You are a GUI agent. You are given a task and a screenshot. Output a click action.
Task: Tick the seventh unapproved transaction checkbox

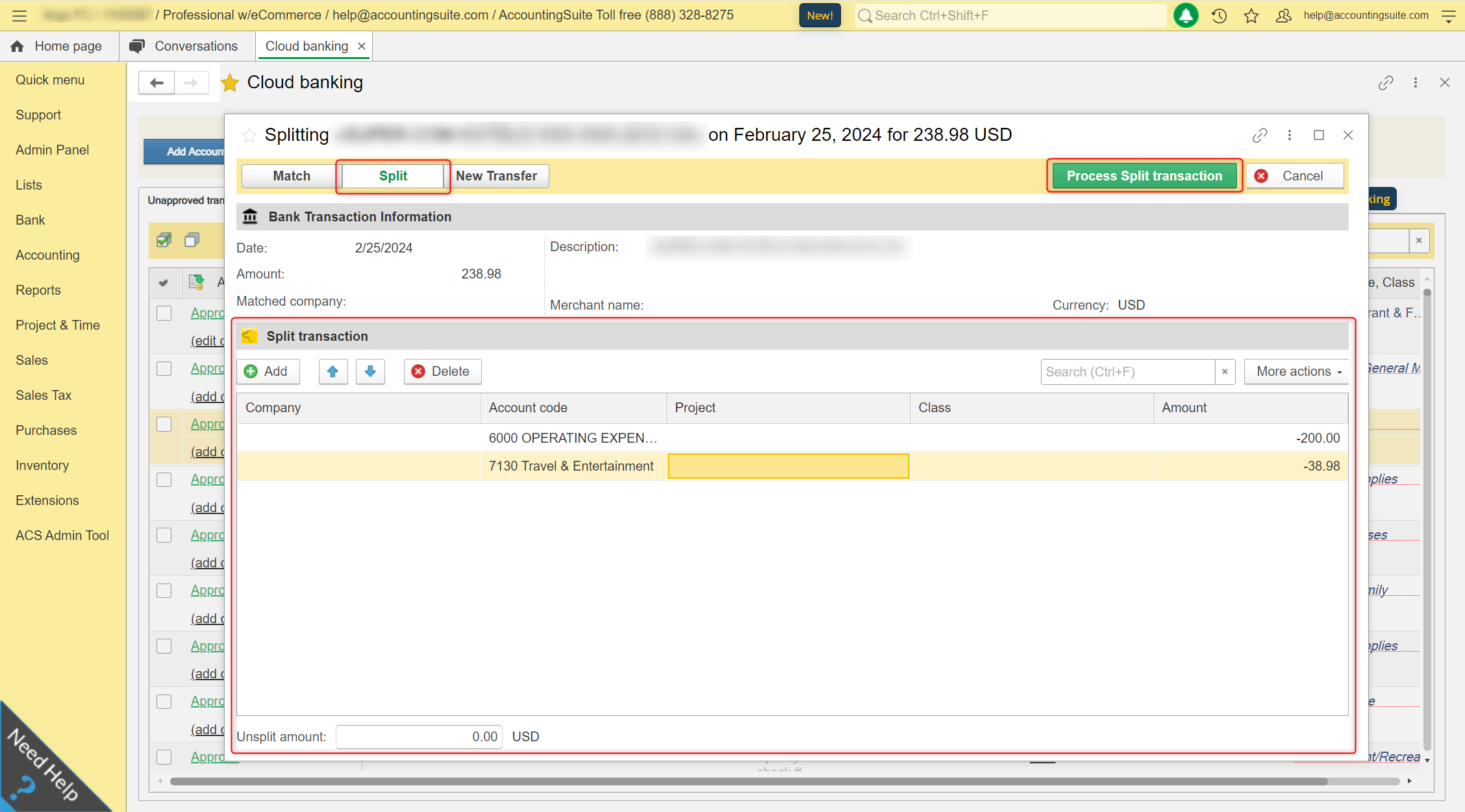point(164,646)
